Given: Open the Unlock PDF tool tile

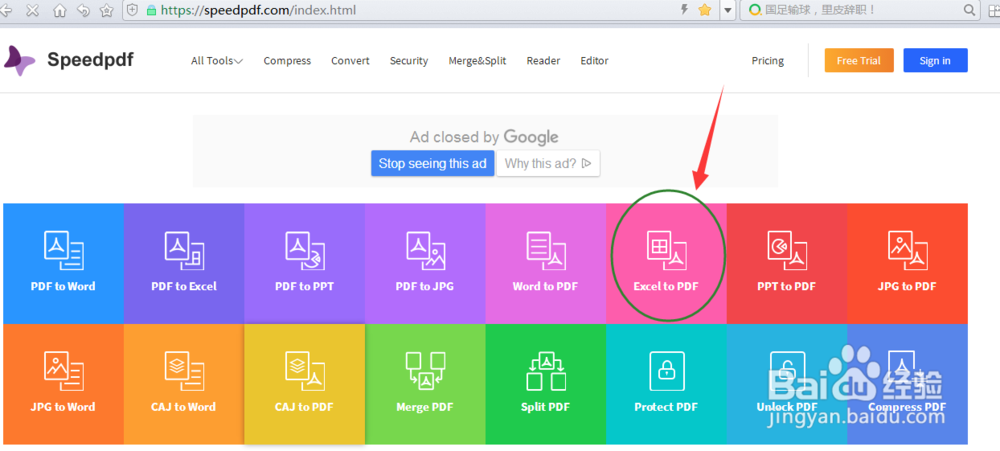Looking at the screenshot, I should coord(786,384).
